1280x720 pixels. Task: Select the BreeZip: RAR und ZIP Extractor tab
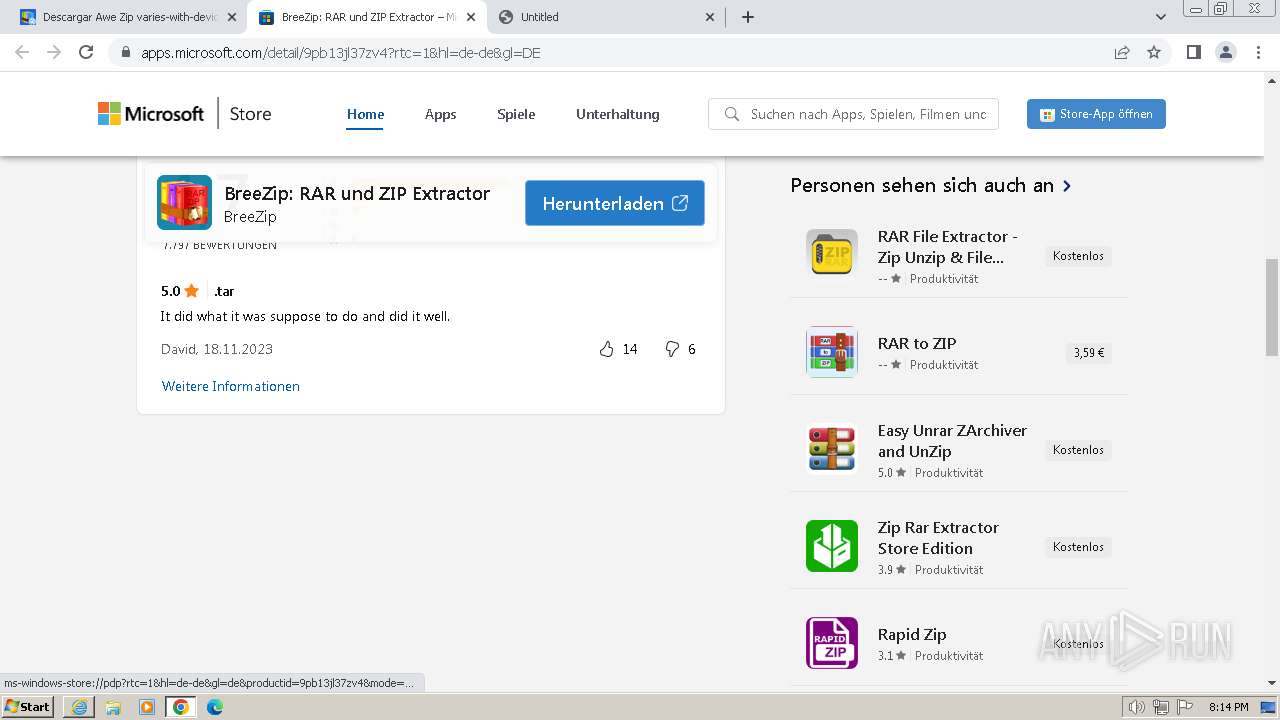point(367,17)
